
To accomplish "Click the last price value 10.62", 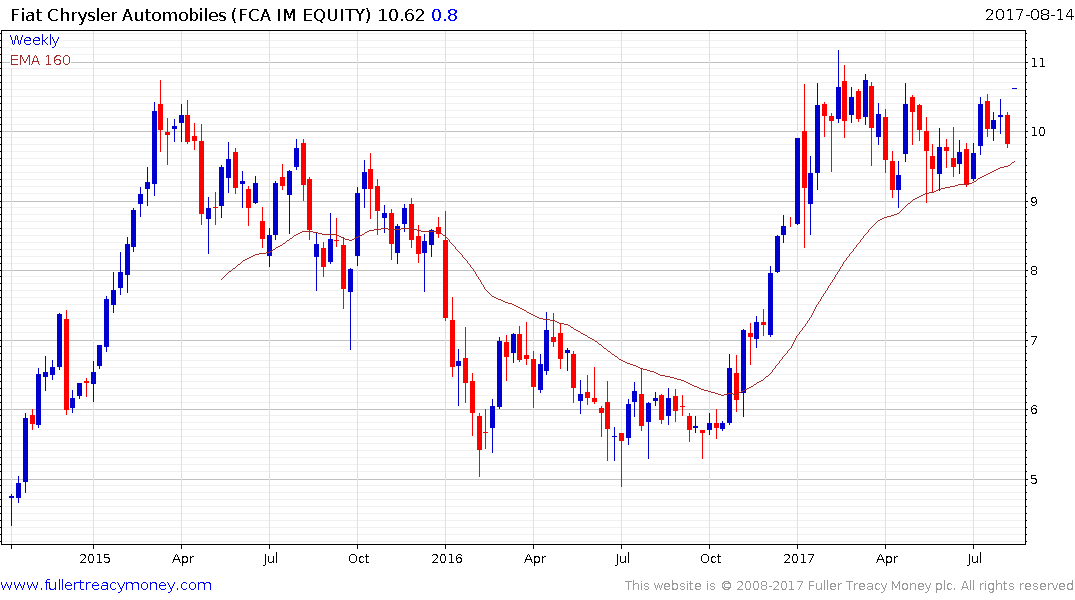I will pos(401,14).
